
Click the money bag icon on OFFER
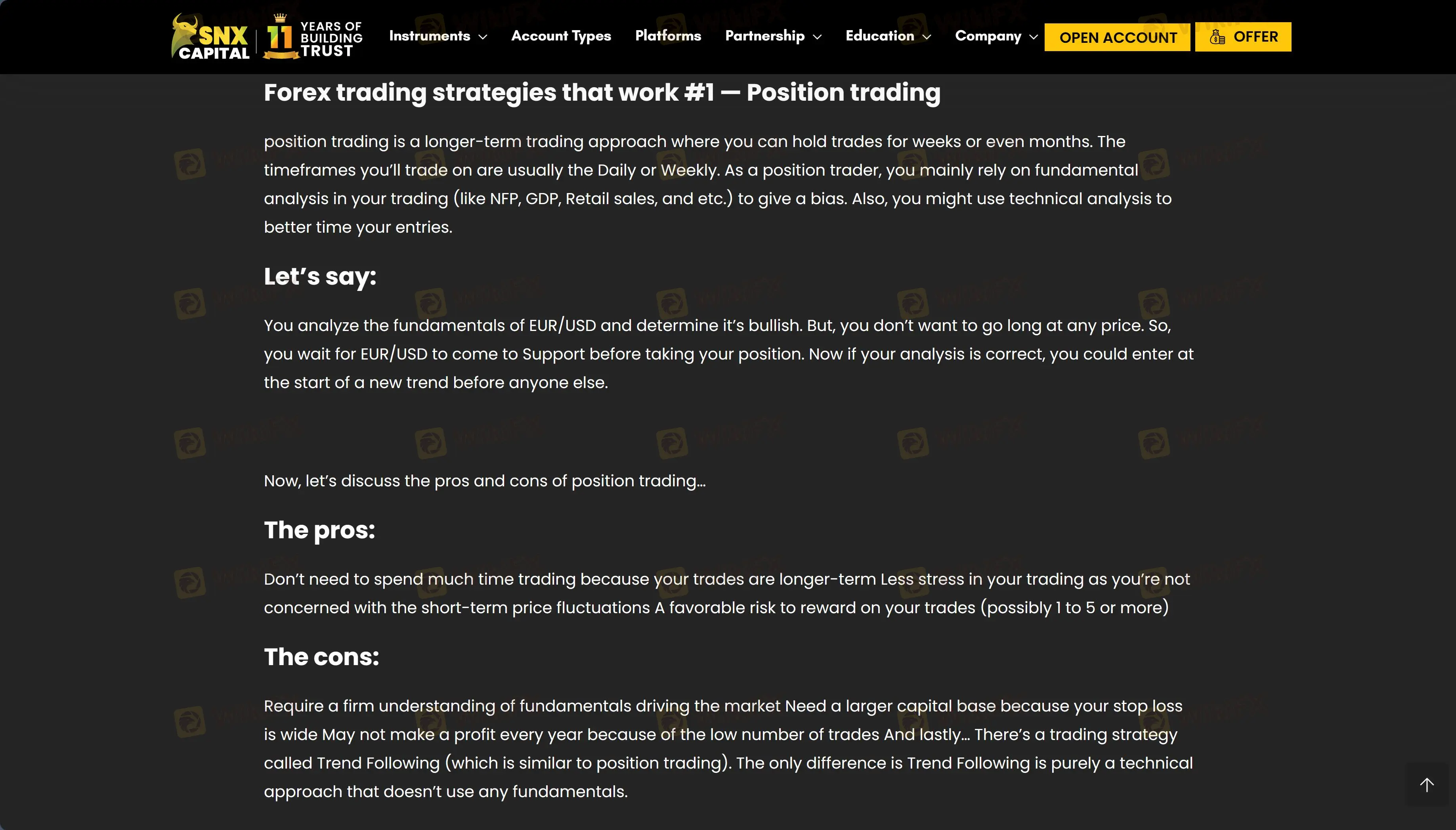pos(1217,38)
